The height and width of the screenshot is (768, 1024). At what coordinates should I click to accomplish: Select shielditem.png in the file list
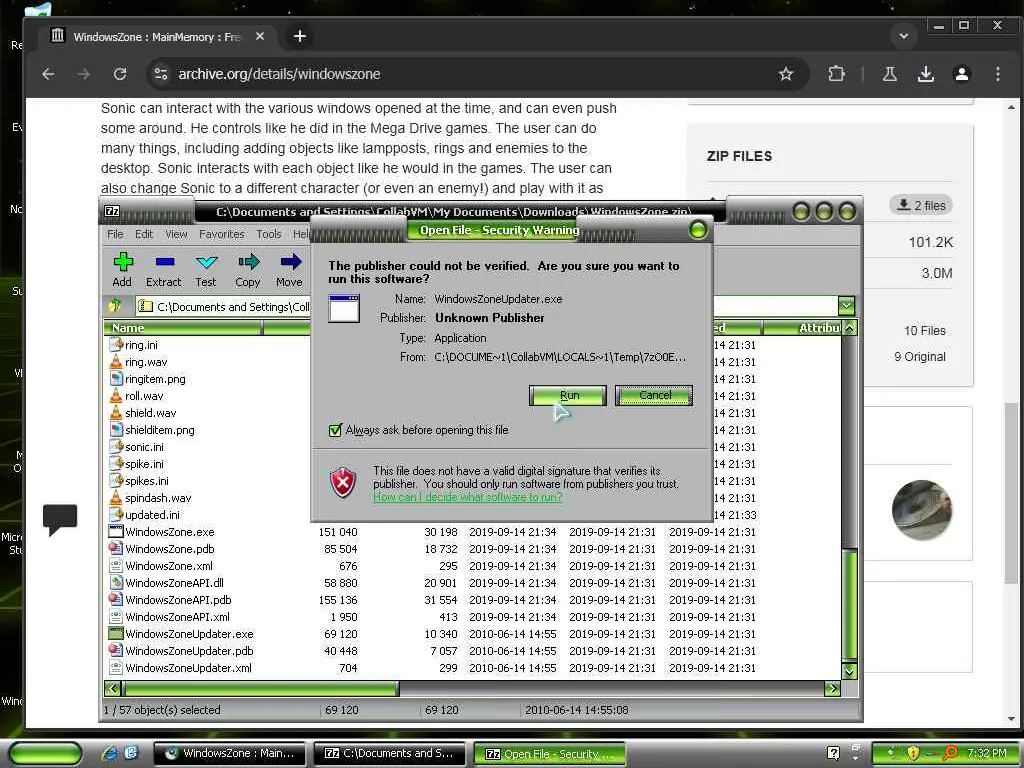tap(160, 430)
